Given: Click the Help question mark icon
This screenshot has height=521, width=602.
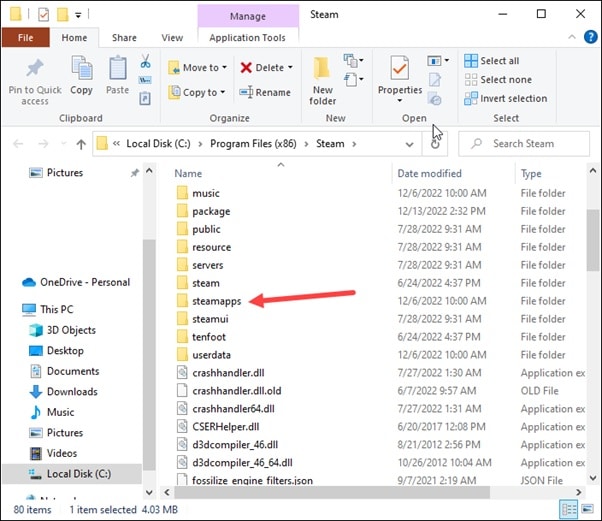Looking at the screenshot, I should (x=587, y=38).
